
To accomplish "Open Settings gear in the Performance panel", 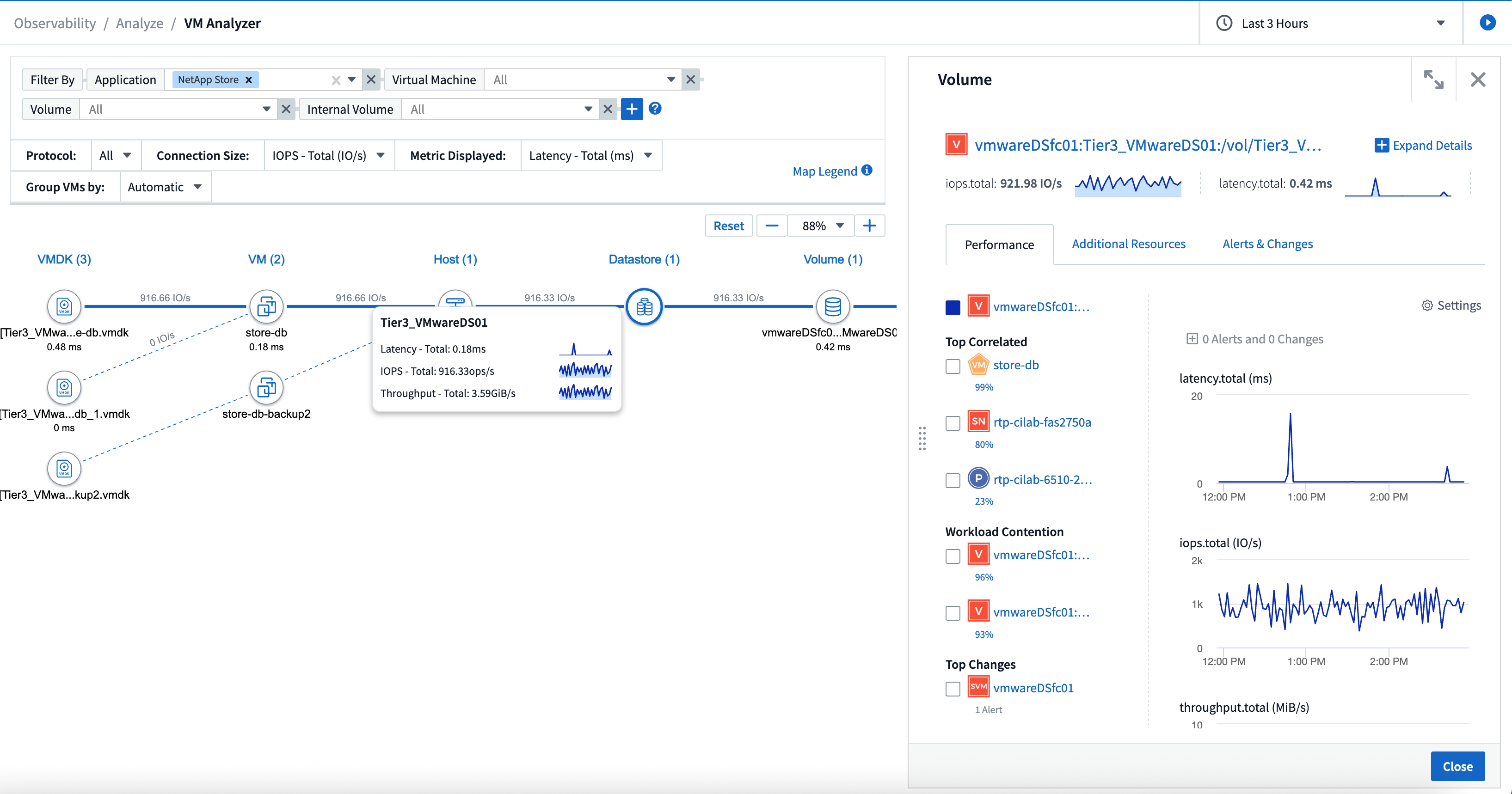I will [1428, 305].
